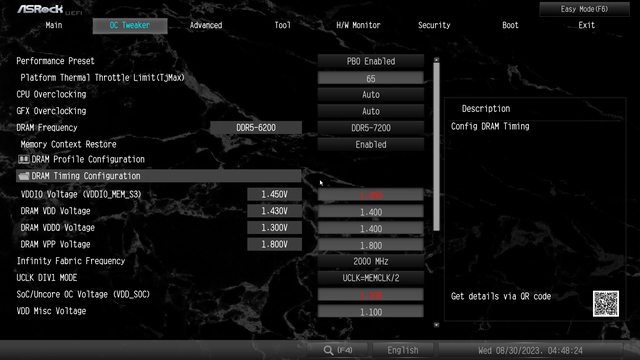Open the Advanced tab
Viewport: 640px width, 360px height.
tap(206, 25)
